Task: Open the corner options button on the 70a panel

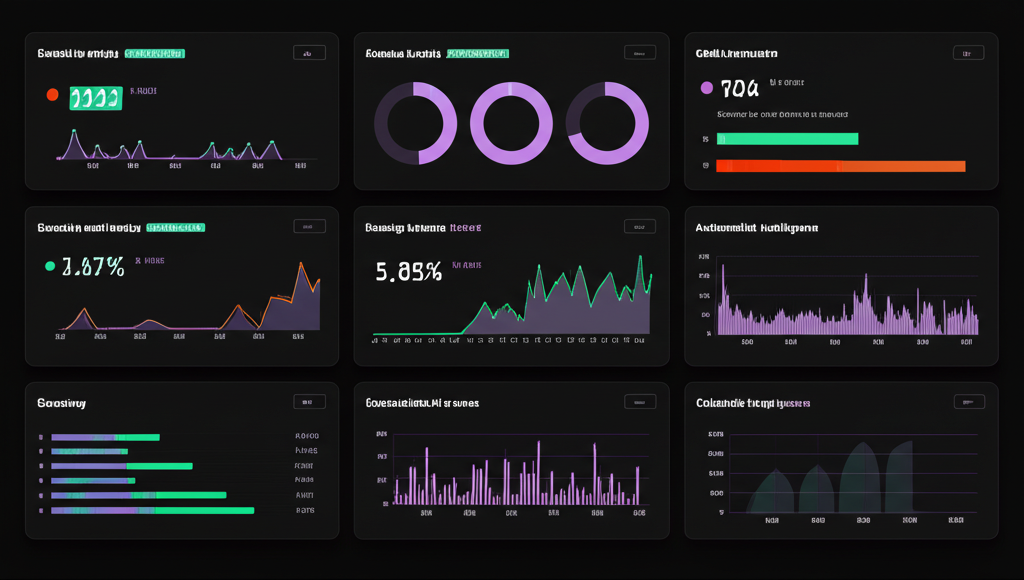Action: (968, 53)
